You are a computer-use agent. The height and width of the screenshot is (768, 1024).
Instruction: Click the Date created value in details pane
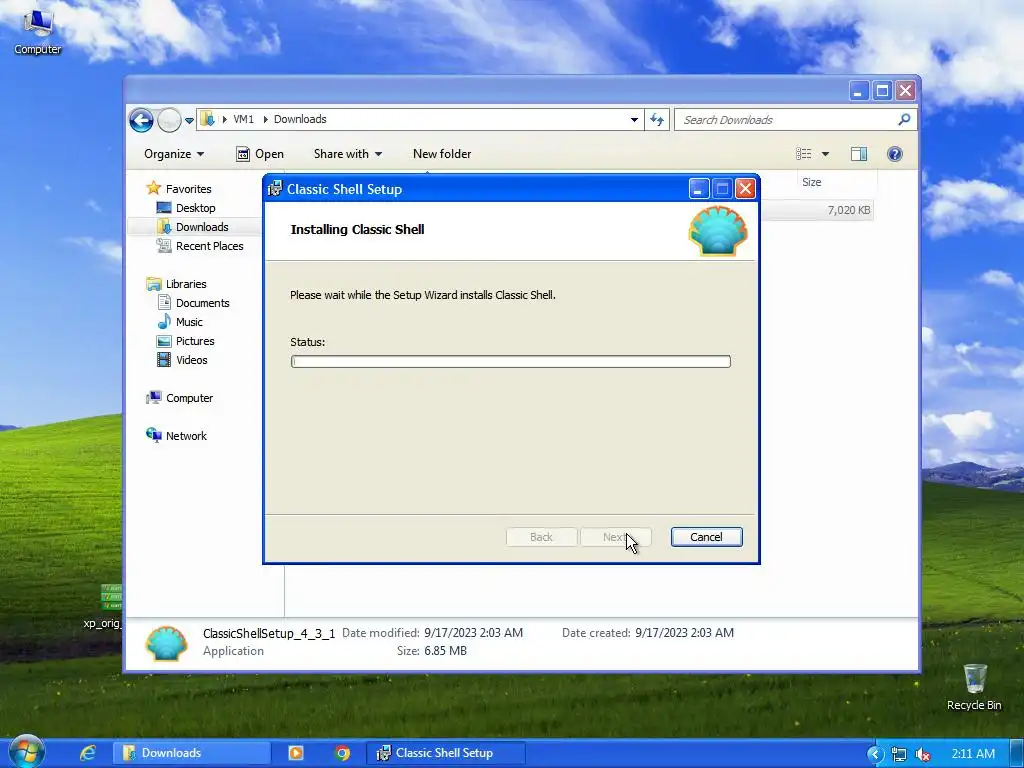(684, 633)
